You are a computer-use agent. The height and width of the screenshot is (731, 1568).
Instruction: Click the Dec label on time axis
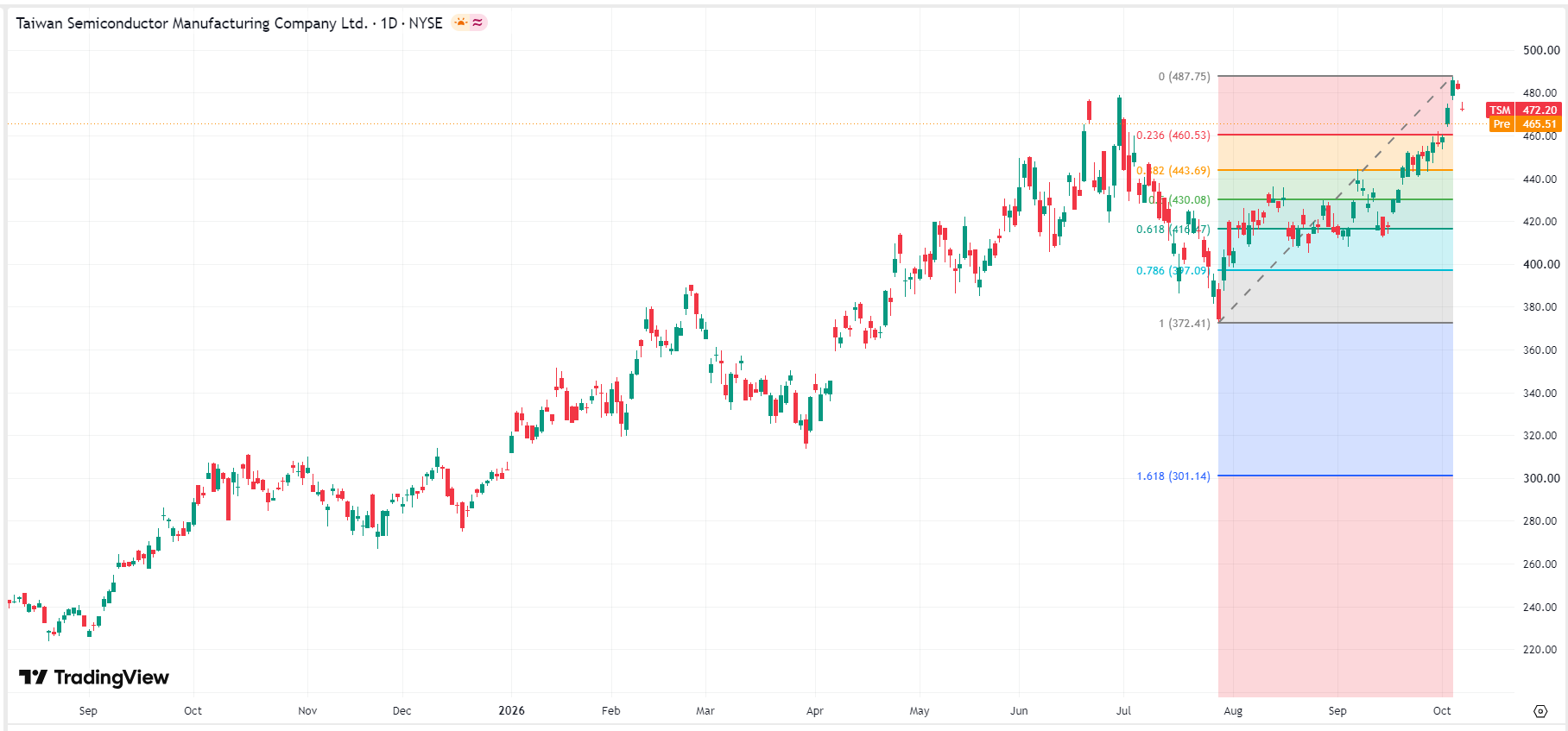pyautogui.click(x=401, y=710)
